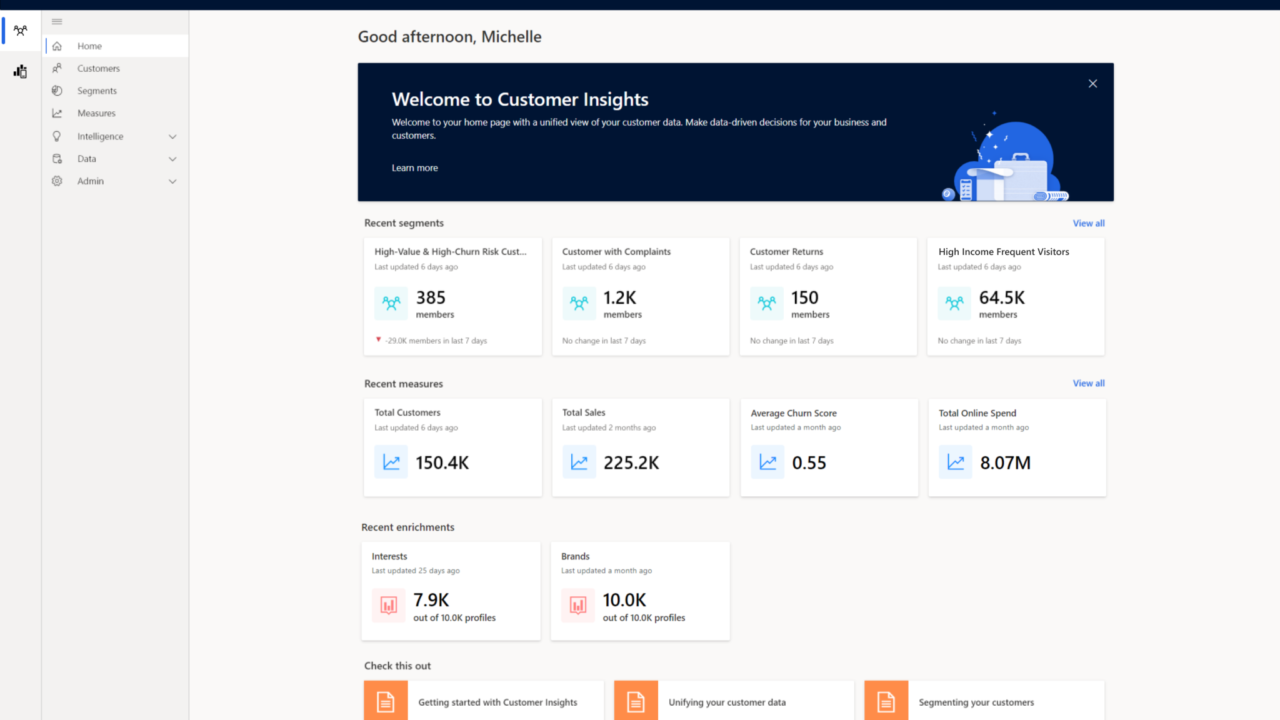Click measure icon on Total Customers card
This screenshot has width=1280, height=720.
coord(391,462)
